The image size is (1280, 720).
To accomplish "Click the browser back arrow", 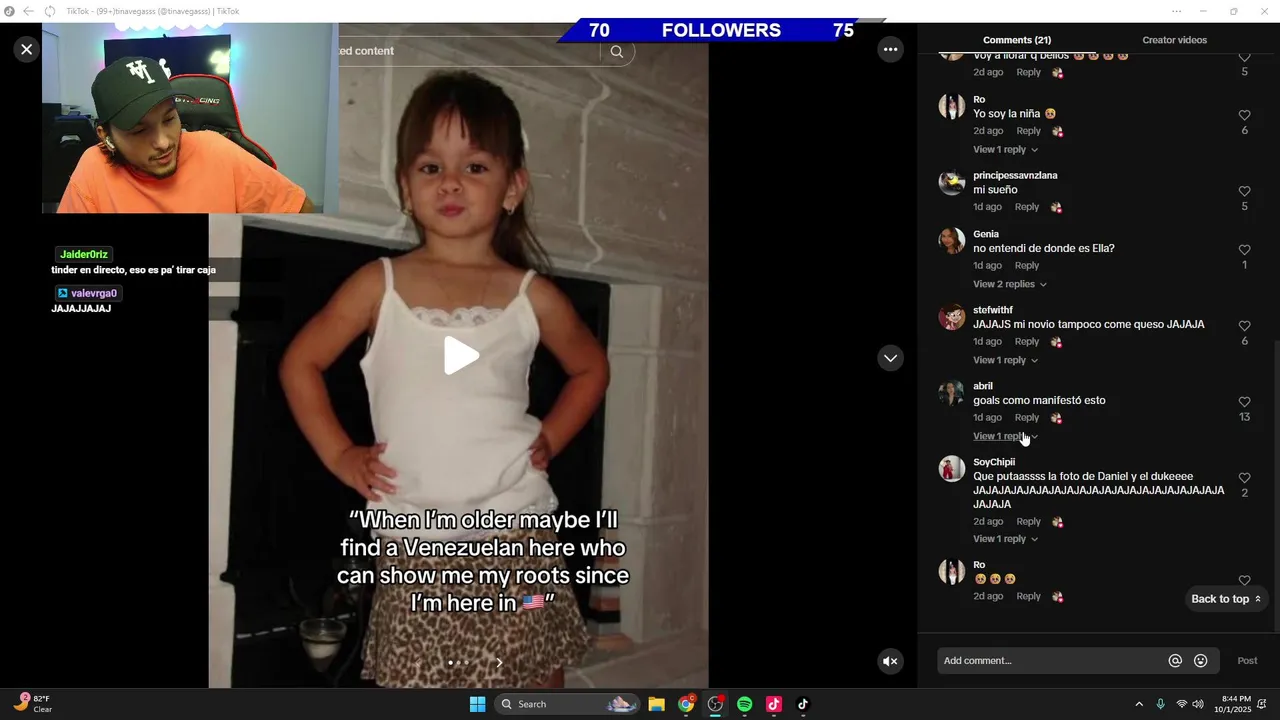I will 28,11.
